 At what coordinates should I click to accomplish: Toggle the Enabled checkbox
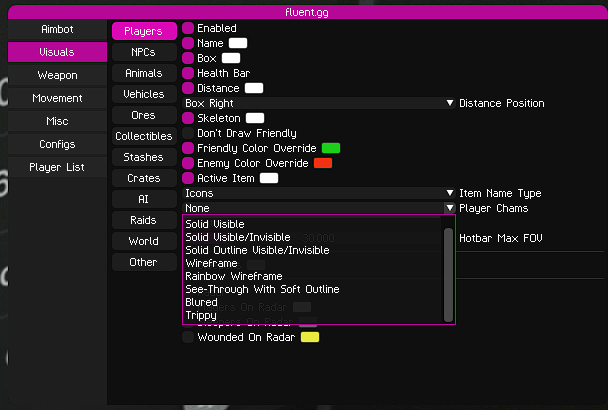188,28
